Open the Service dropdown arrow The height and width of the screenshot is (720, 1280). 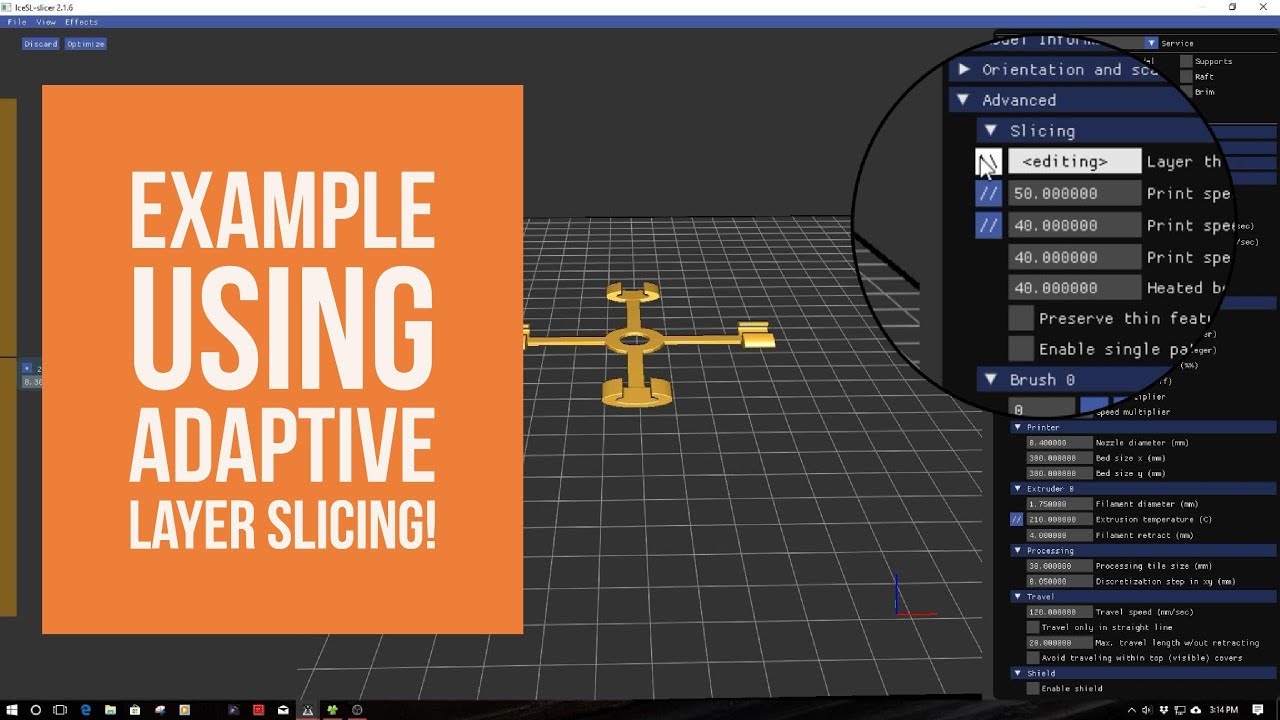coord(1152,43)
